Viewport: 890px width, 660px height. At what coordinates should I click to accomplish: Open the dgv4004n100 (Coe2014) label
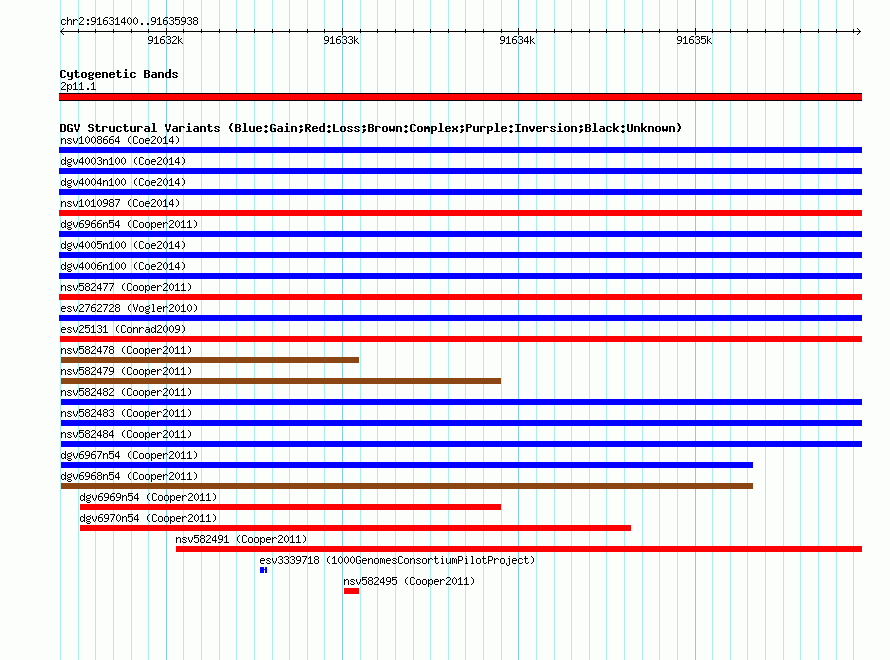pos(123,182)
